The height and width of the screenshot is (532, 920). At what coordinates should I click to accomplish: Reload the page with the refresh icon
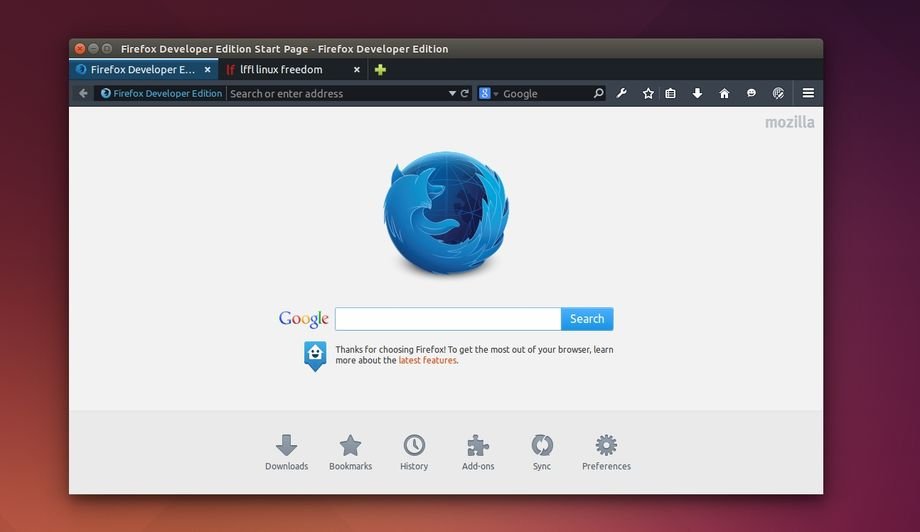465,93
